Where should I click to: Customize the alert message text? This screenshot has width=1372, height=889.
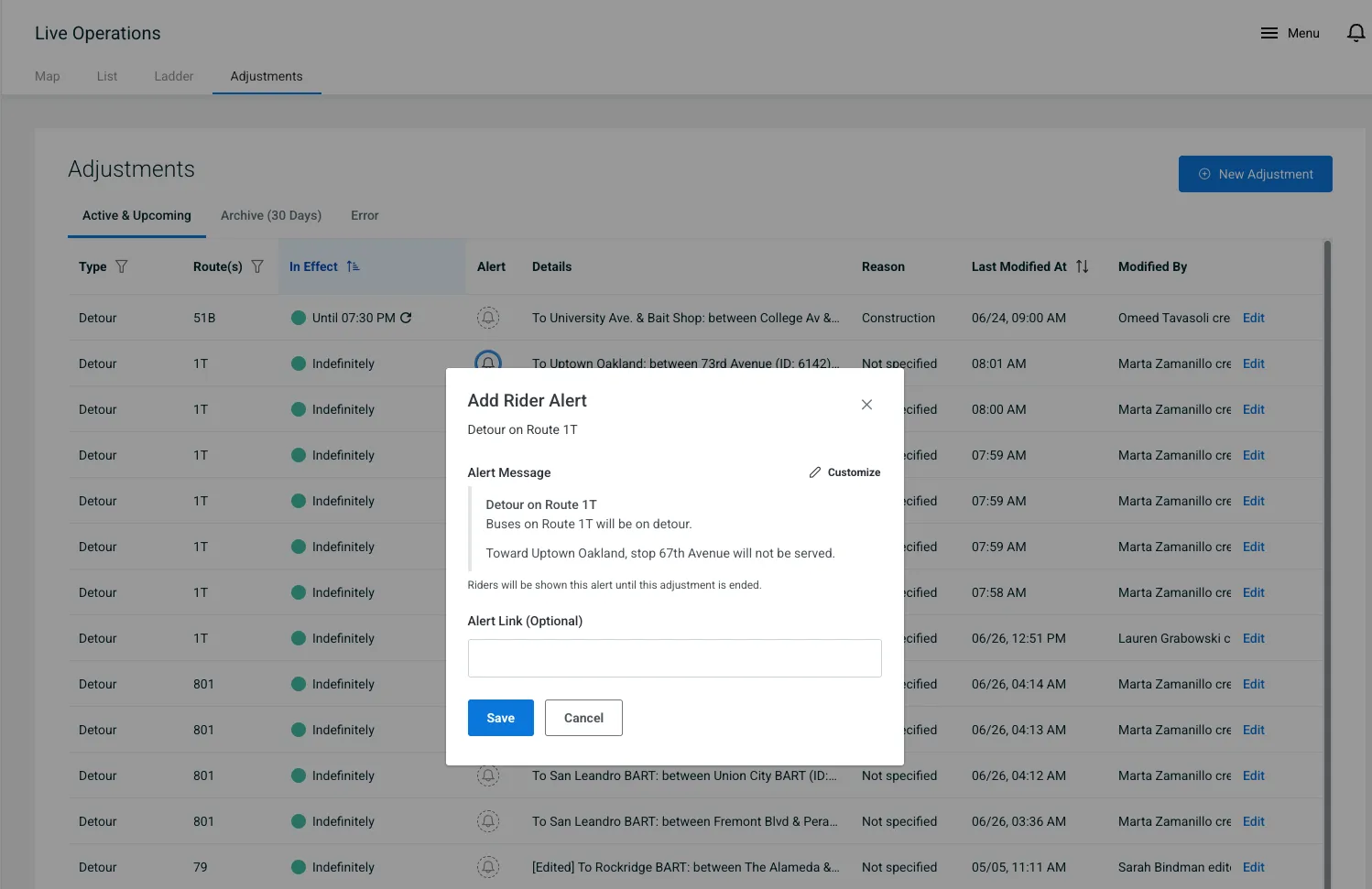pyautogui.click(x=844, y=472)
